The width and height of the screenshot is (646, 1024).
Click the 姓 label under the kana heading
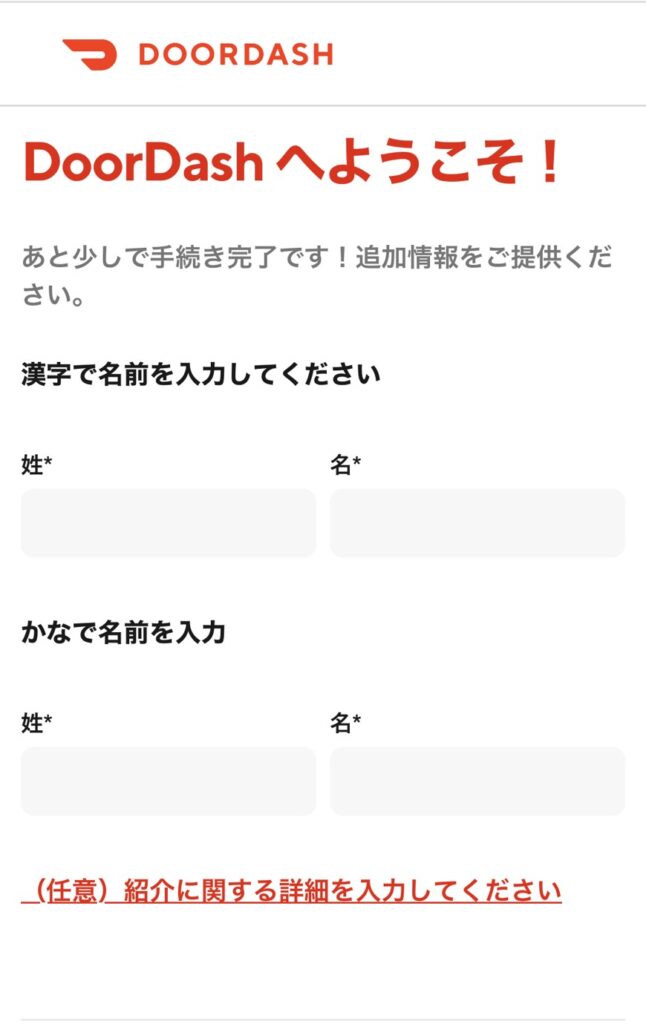pos(31,723)
